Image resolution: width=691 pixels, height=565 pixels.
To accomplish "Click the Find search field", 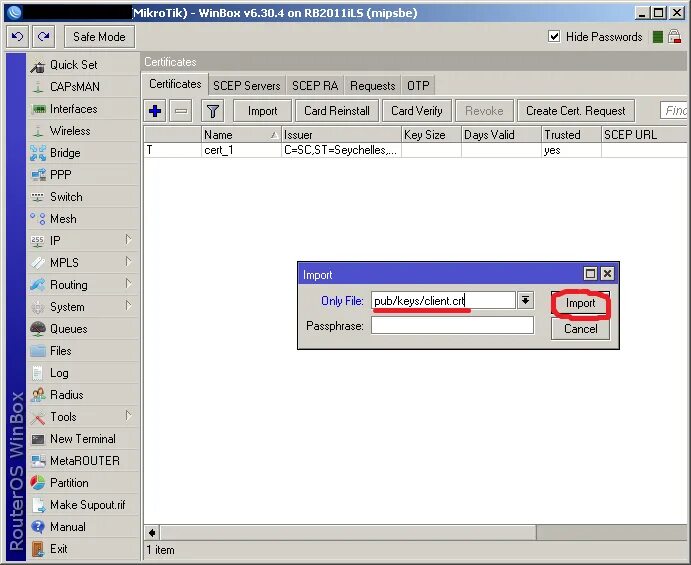I will click(674, 110).
